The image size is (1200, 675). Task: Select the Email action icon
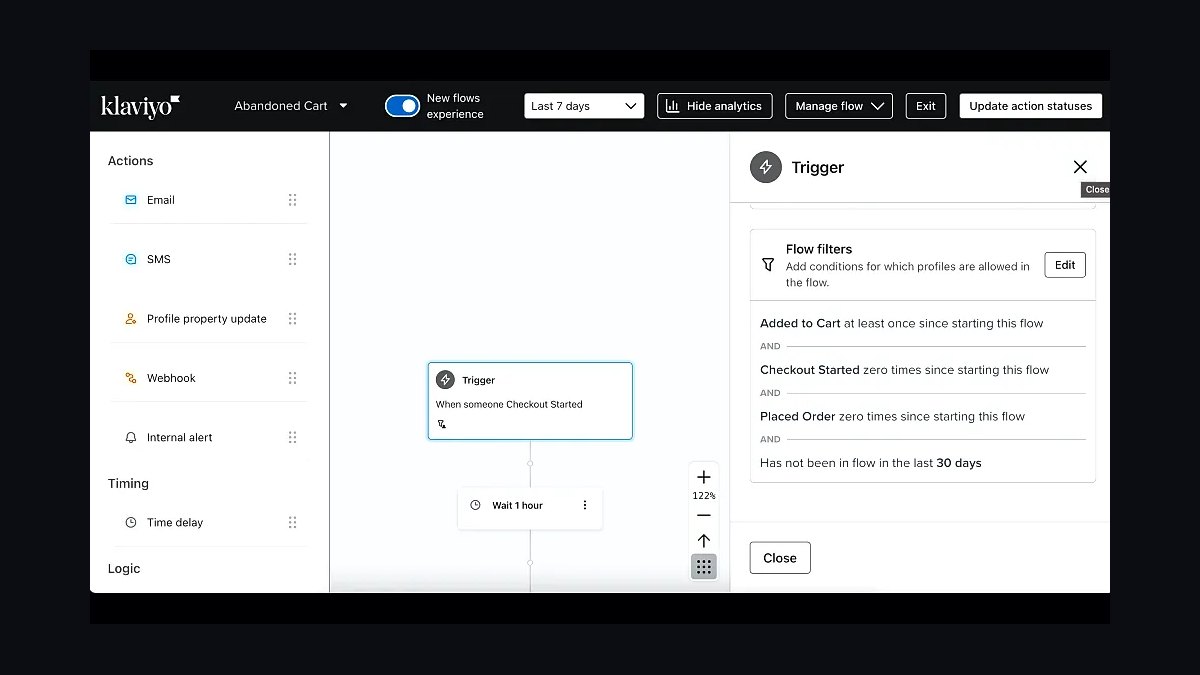[x=131, y=200]
